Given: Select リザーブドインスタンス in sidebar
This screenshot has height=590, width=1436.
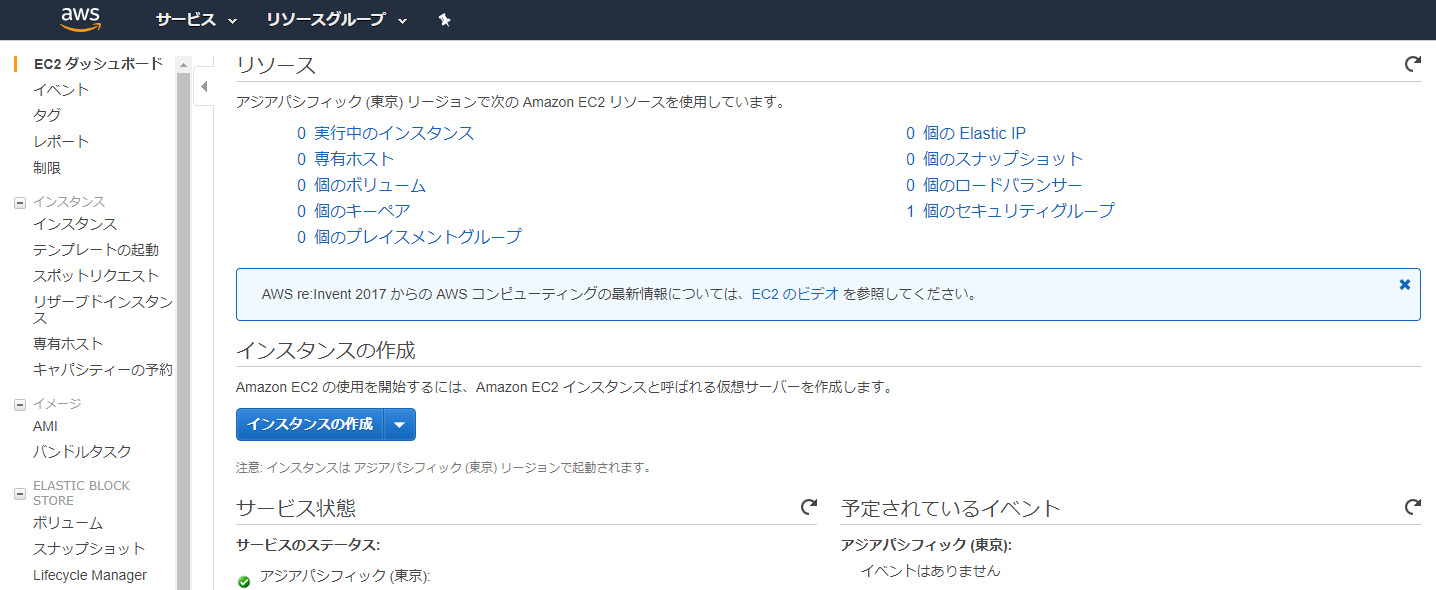Looking at the screenshot, I should tap(103, 310).
